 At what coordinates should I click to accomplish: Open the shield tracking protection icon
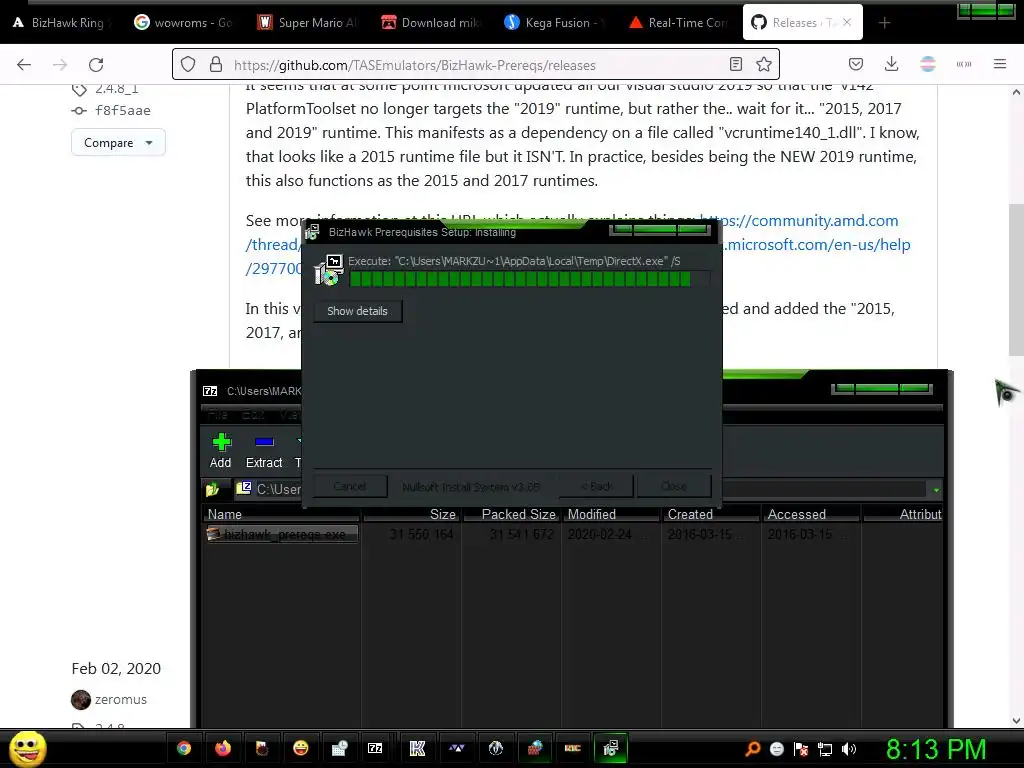(x=188, y=65)
